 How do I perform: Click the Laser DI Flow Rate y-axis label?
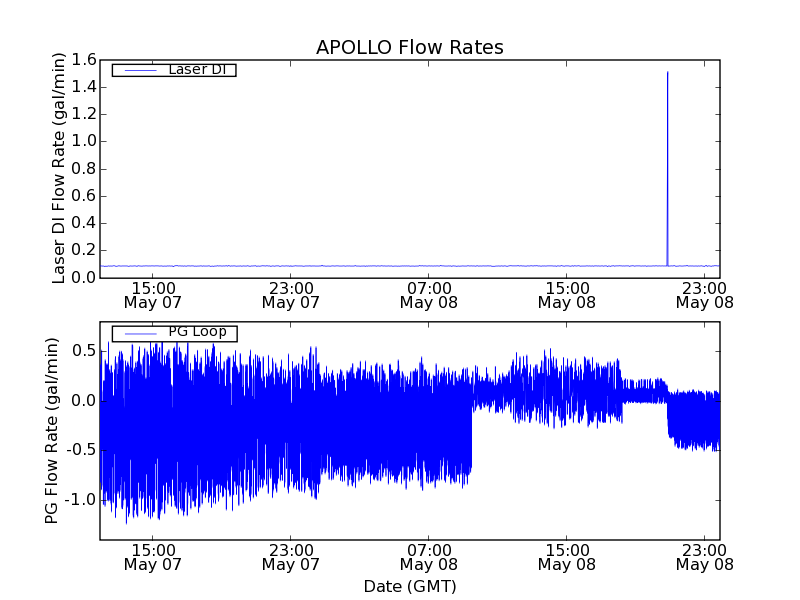tap(59, 168)
